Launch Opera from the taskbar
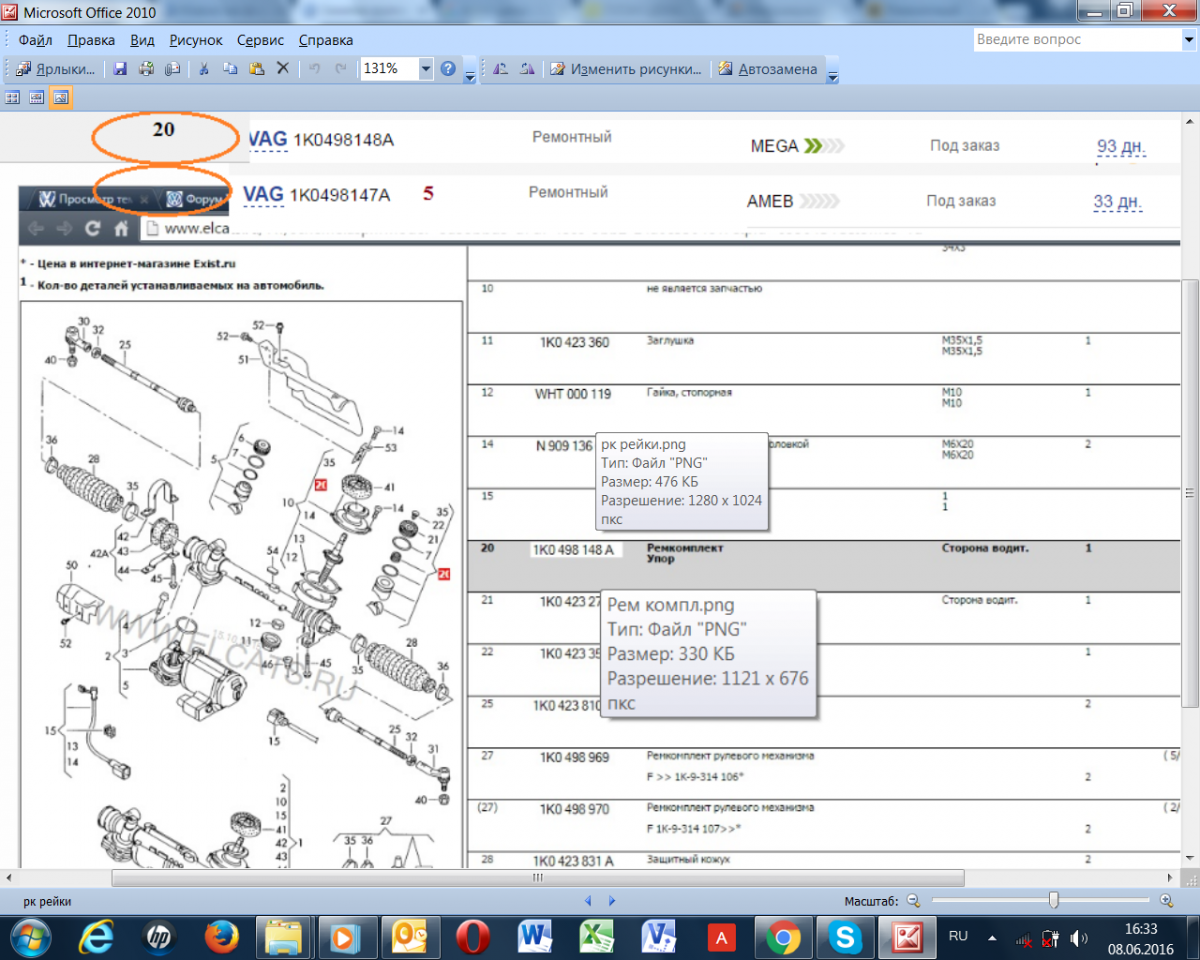This screenshot has width=1200, height=960. click(472, 938)
